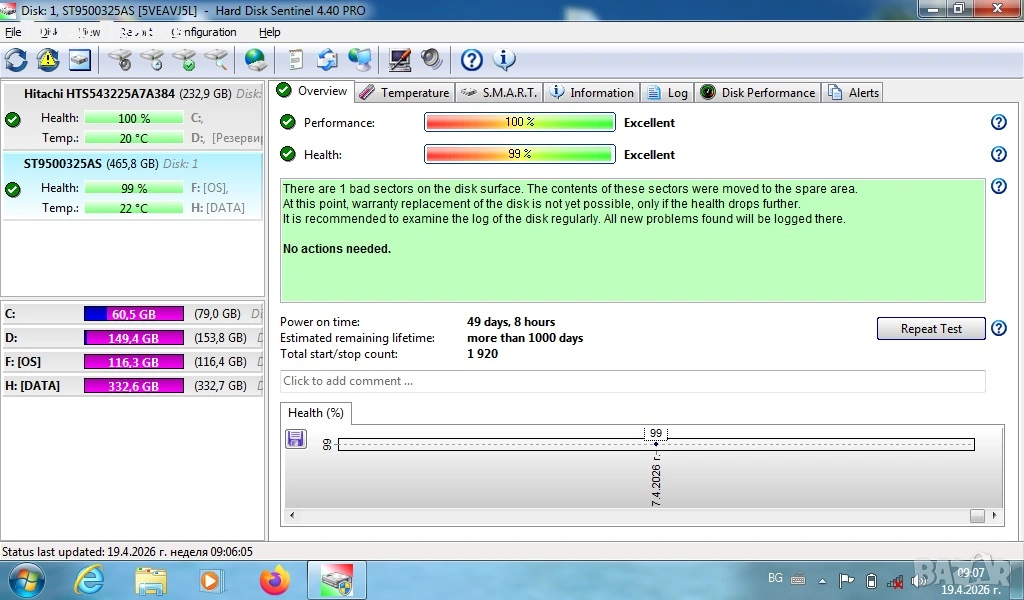Screen dimensions: 1024x600
Task: Click the graph scrollbar left arrow
Action: (x=293, y=516)
